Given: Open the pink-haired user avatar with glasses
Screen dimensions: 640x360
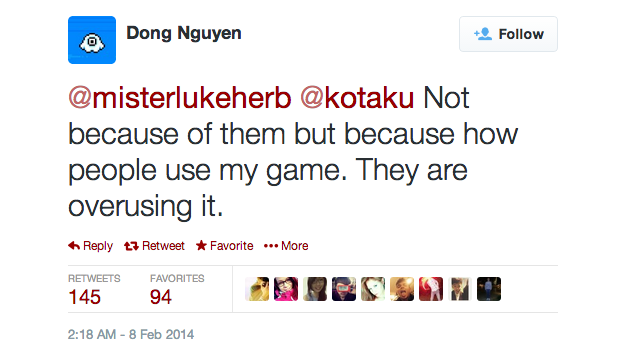Looking at the screenshot, I should click(x=286, y=289).
